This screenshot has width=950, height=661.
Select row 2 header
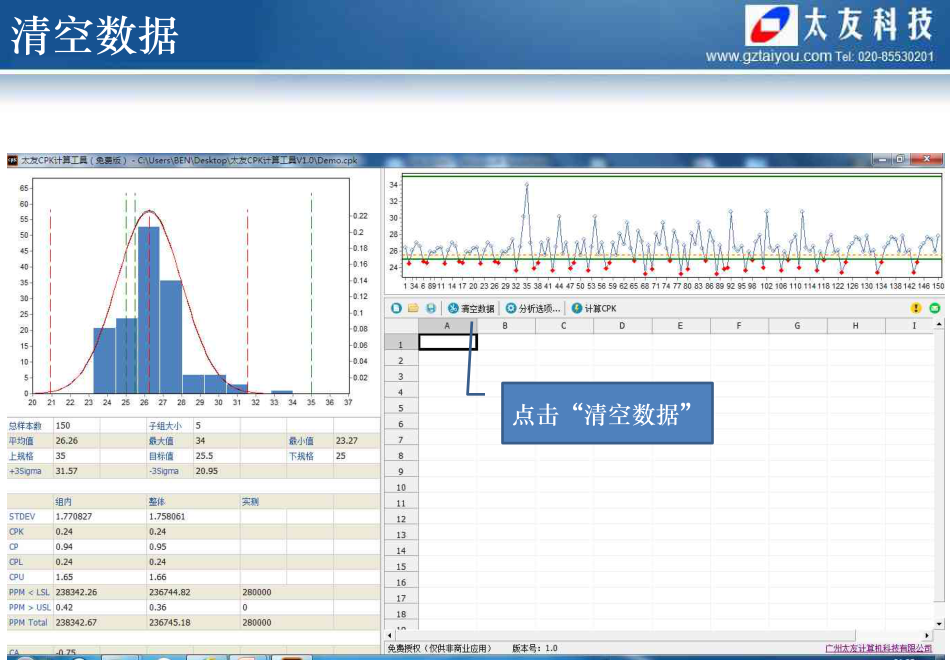tap(401, 360)
